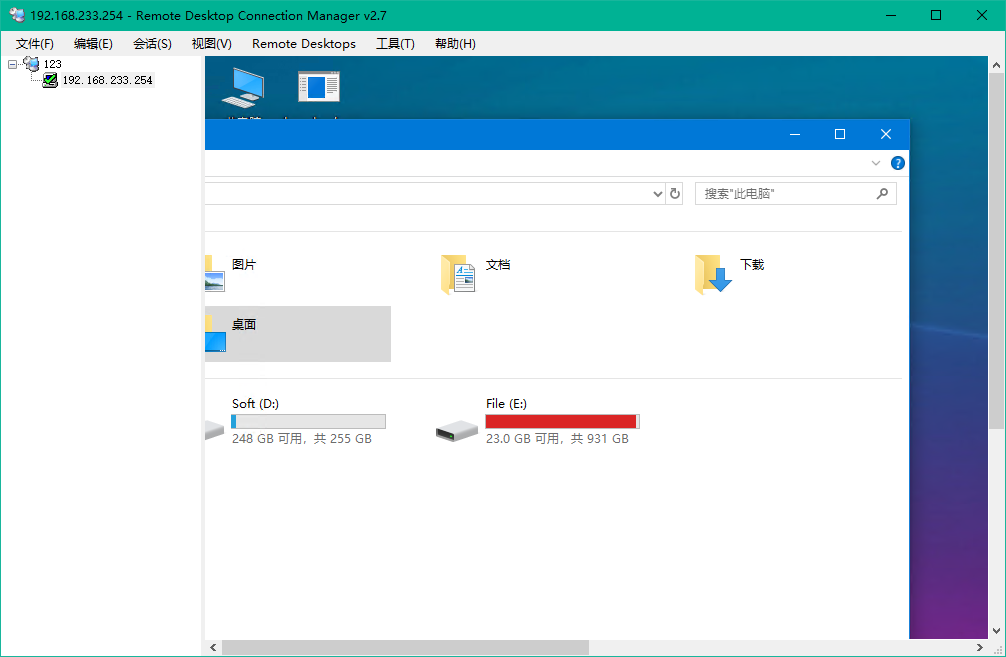Click the "Soft (D:)" drive label
The height and width of the screenshot is (657, 1006).
pos(255,404)
